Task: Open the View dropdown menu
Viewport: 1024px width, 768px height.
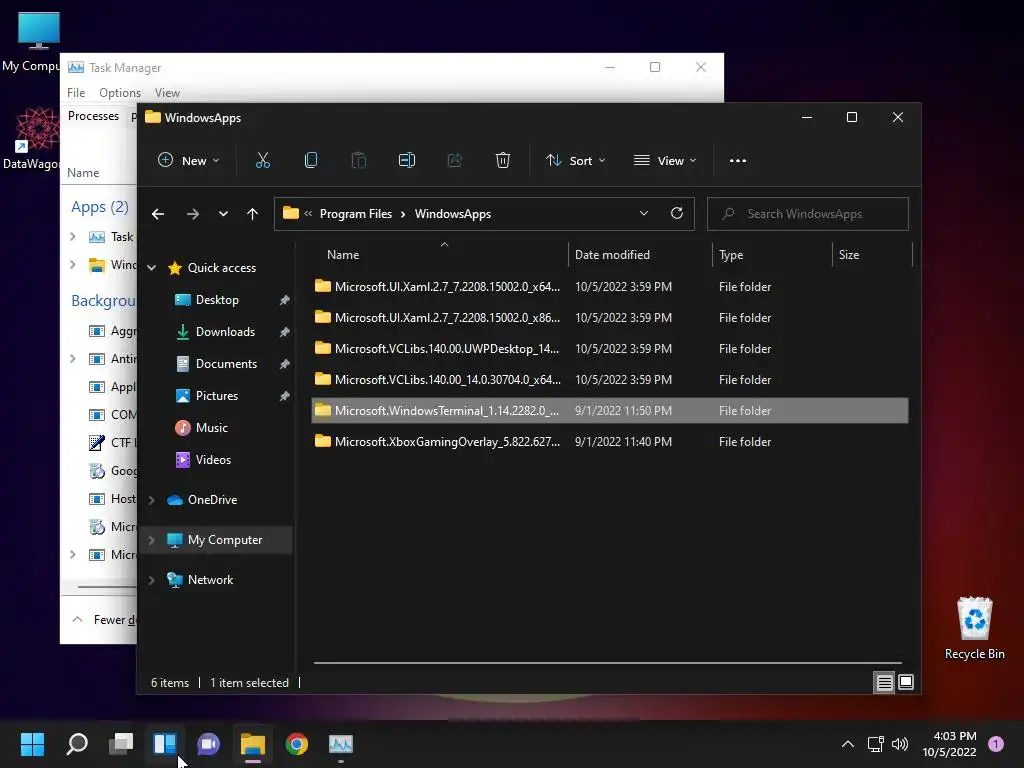Action: tap(665, 161)
